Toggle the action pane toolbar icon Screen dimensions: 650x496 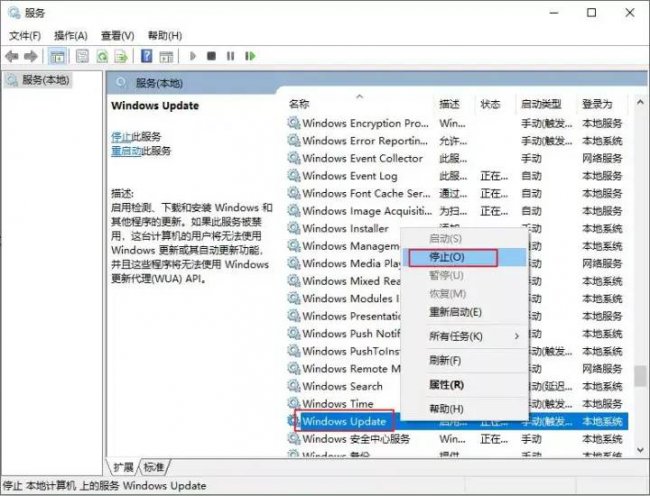[166, 56]
